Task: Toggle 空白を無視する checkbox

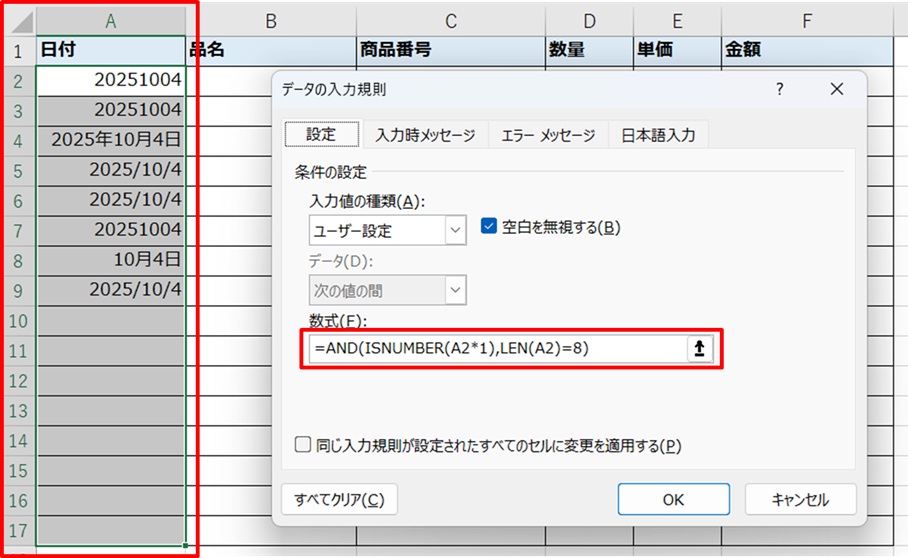Action: pos(489,226)
